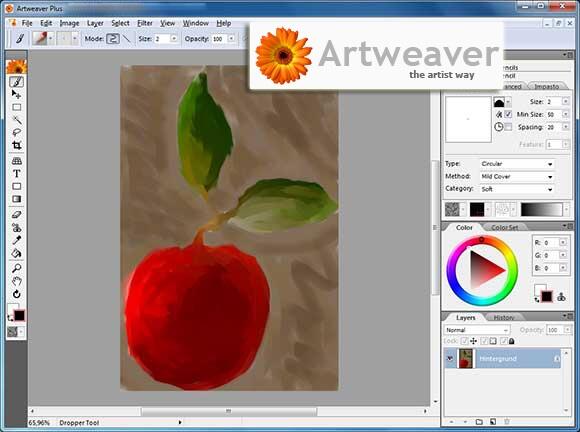Open the Help menu
Viewport: 580px width, 432px height.
tap(223, 23)
